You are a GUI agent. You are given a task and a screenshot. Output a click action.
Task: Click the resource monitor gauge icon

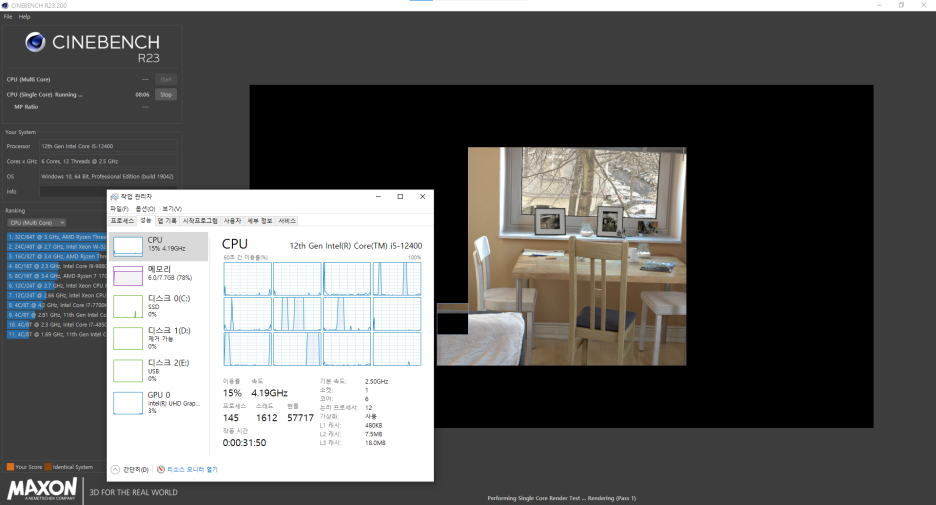(161, 469)
